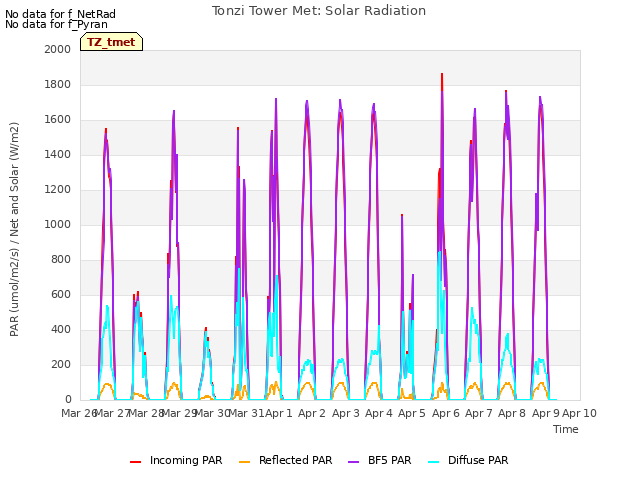
Task: Click the Apr 10 x-axis label
Action: 579,413
